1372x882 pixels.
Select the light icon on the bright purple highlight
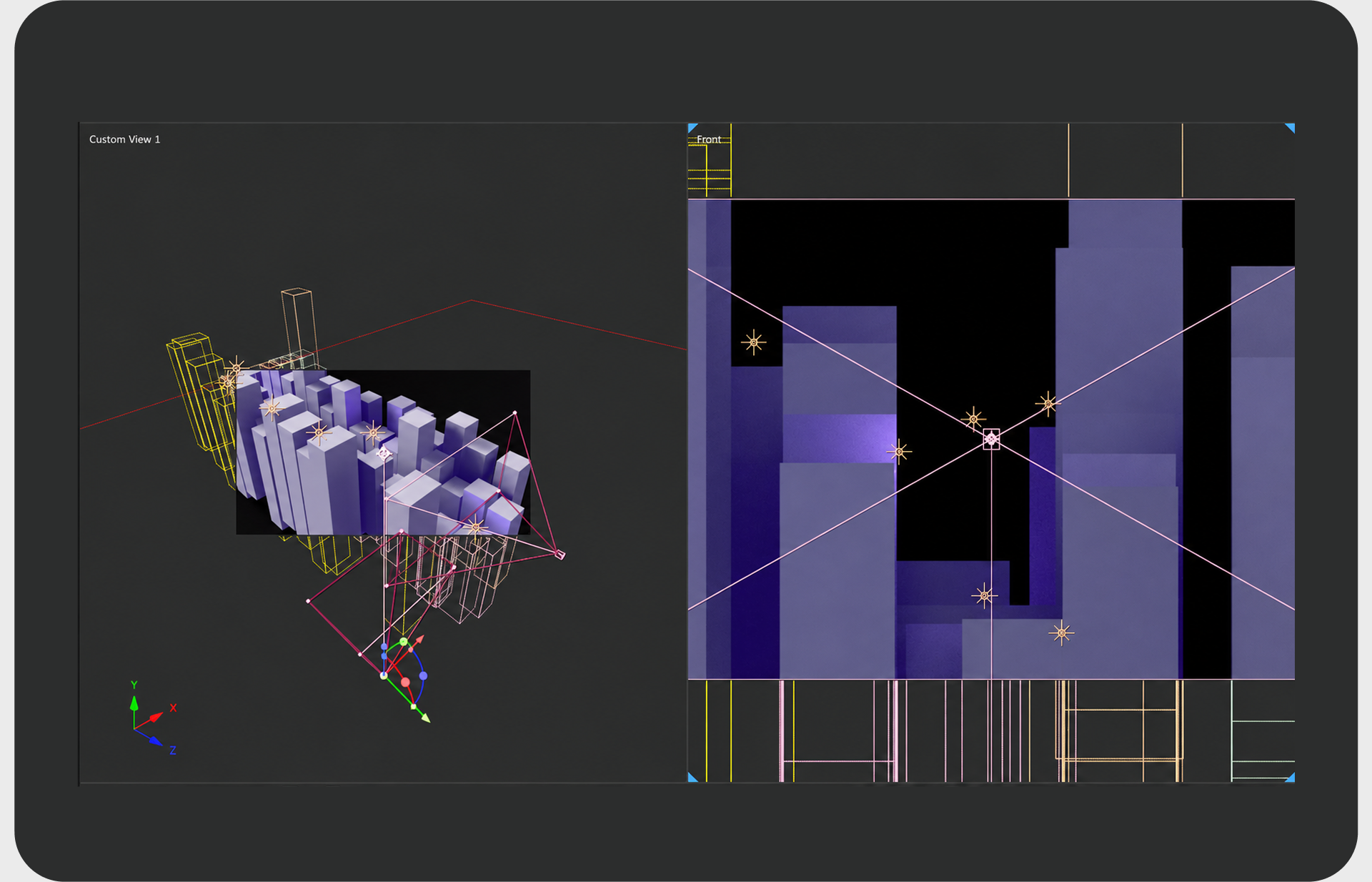899,452
